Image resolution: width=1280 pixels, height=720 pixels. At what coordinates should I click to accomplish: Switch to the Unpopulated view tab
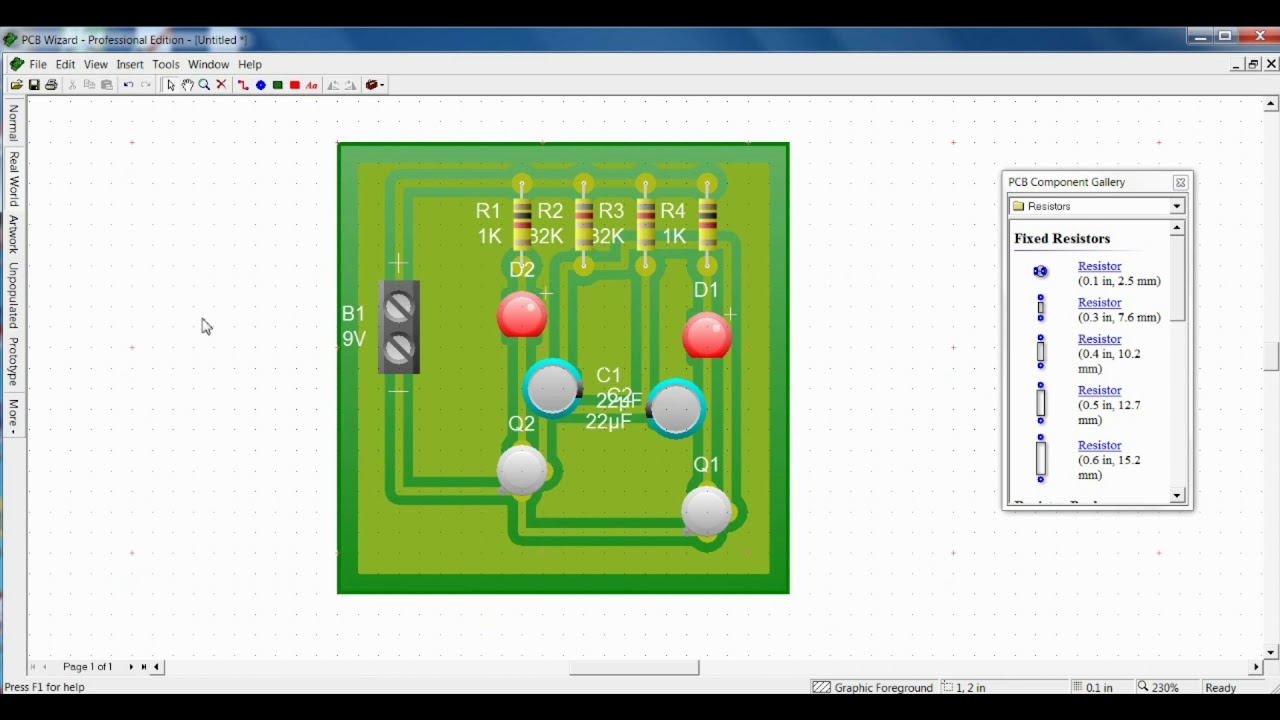tap(14, 296)
